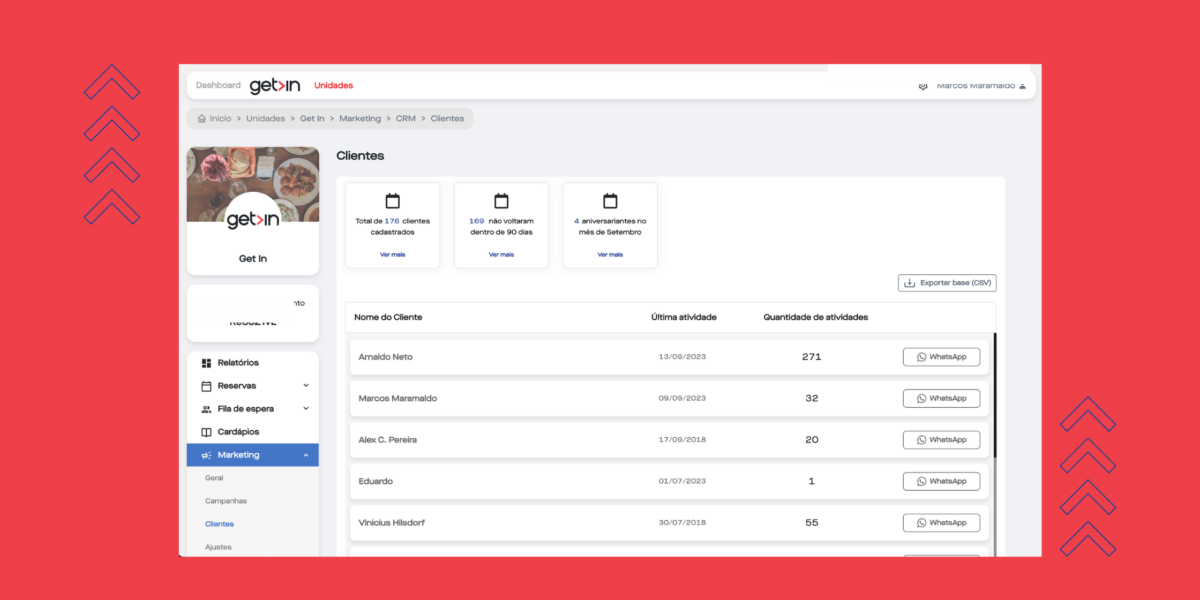Expand the Reservas submenu chevron
This screenshot has height=600, width=1200.
pos(306,386)
